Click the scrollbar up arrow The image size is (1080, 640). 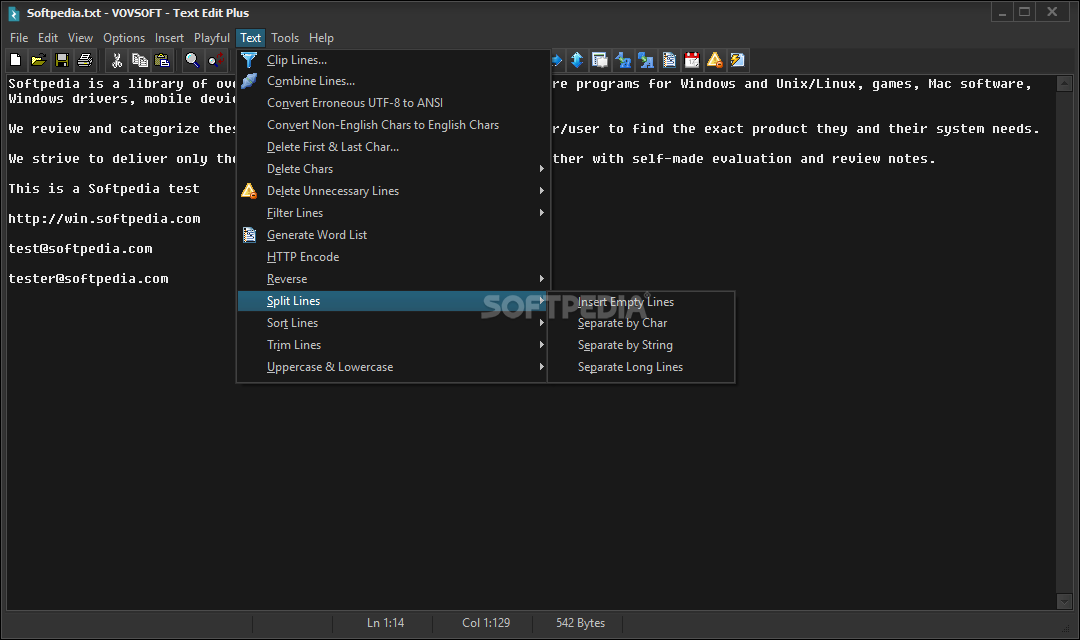click(x=1064, y=84)
